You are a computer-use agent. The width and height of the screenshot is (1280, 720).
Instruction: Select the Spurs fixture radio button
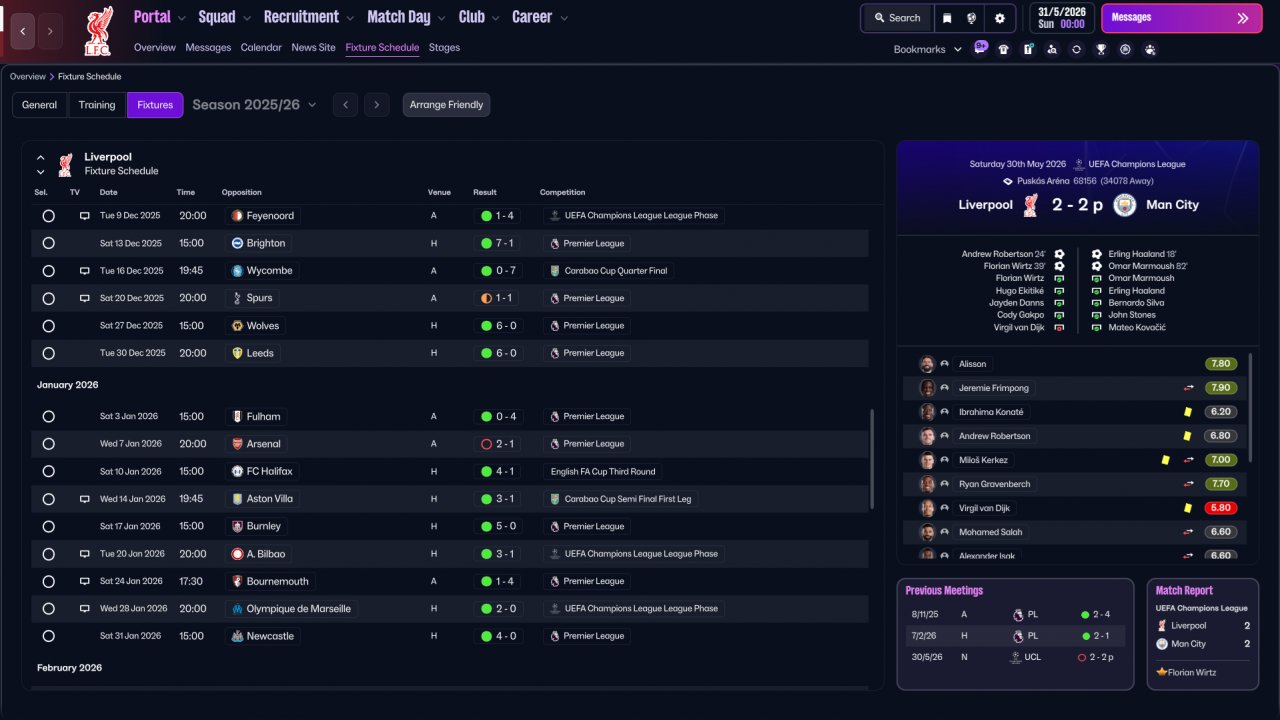point(48,298)
